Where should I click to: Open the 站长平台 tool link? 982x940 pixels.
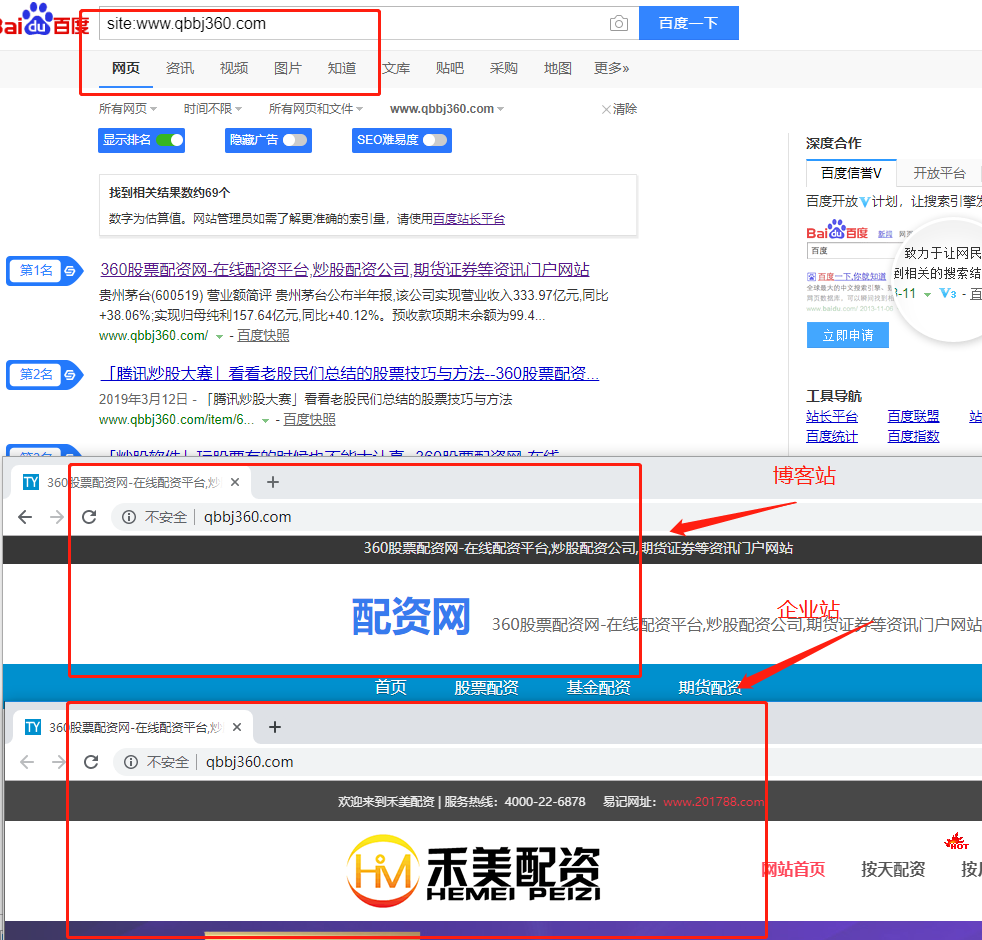(832, 416)
